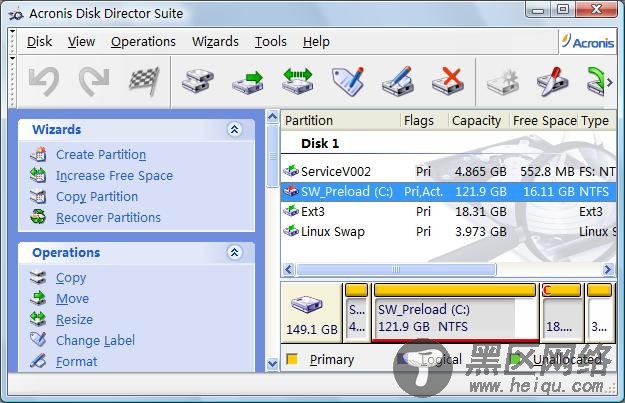
Task: Sort by the Free Space column header
Action: 544,120
